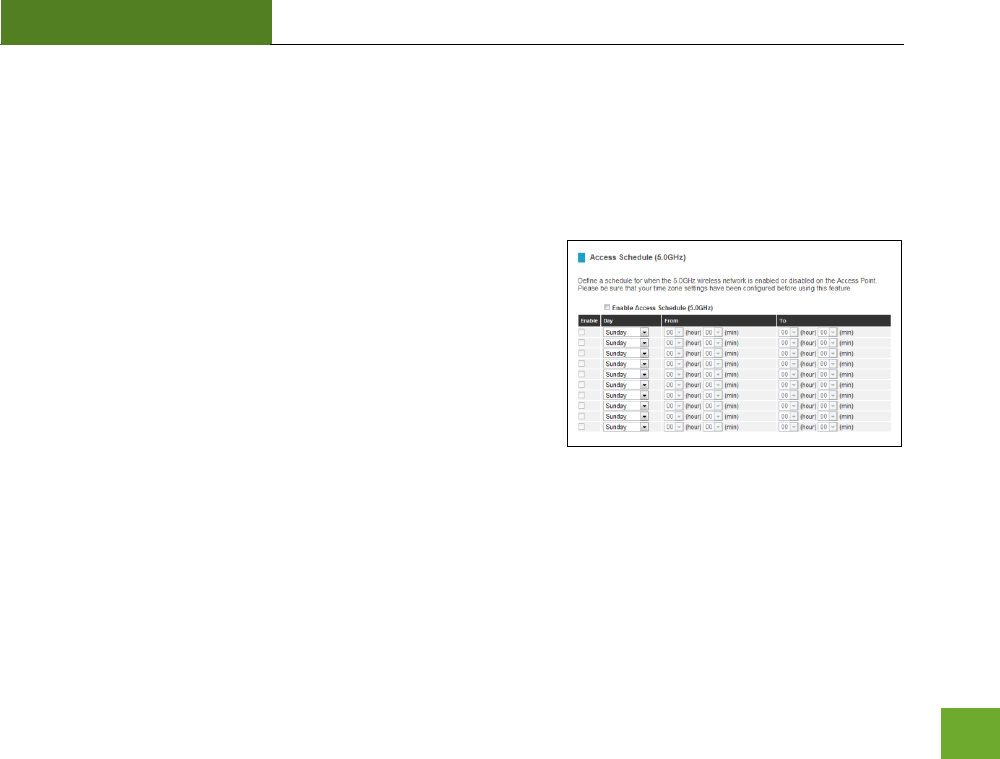
Task: Open the From hour dropdown in the first row
Action: click(673, 332)
